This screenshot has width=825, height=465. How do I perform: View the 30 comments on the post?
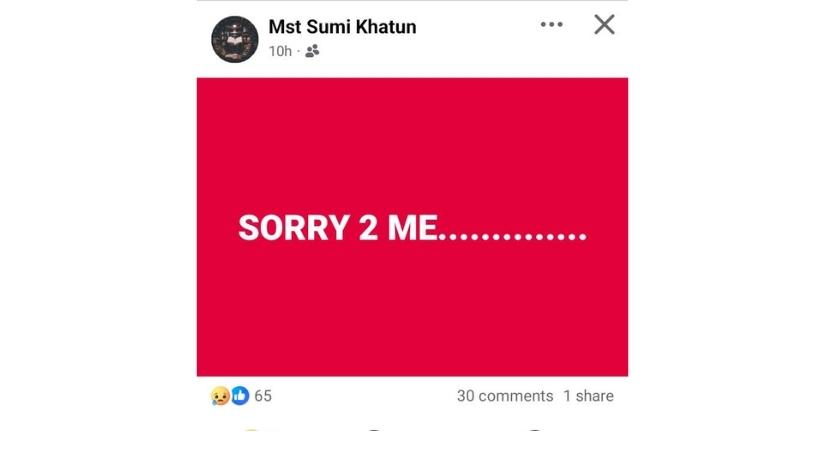(505, 396)
